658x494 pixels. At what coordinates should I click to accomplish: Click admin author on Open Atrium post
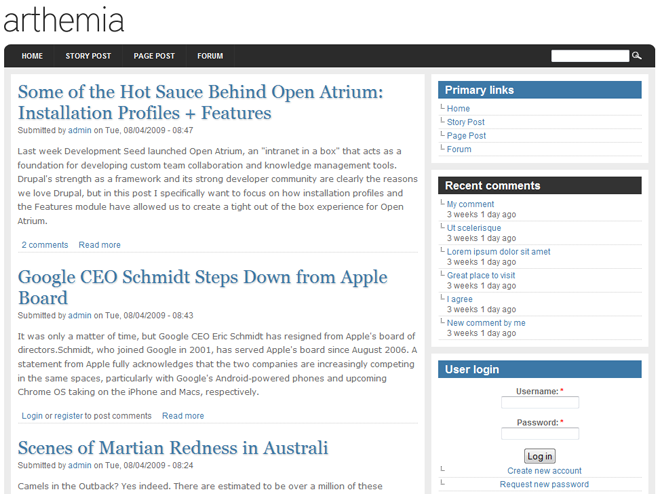click(x=80, y=130)
